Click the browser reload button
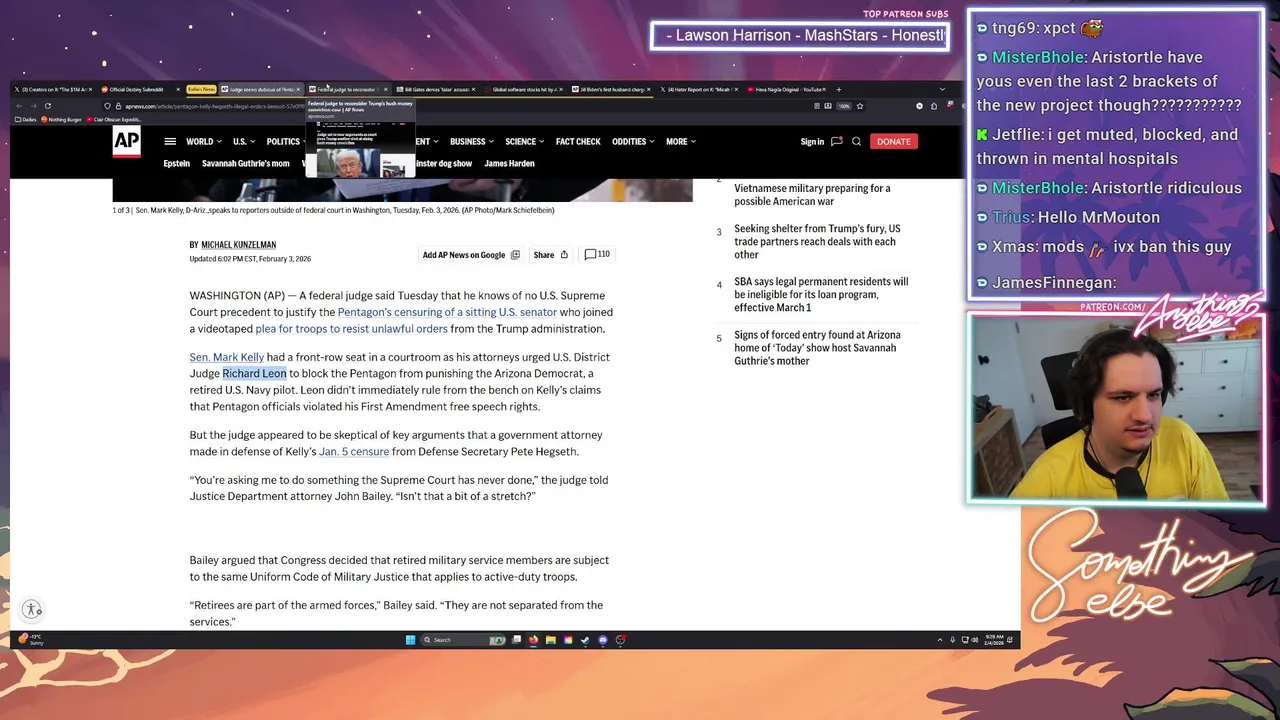The height and width of the screenshot is (720, 1280). pos(47,106)
